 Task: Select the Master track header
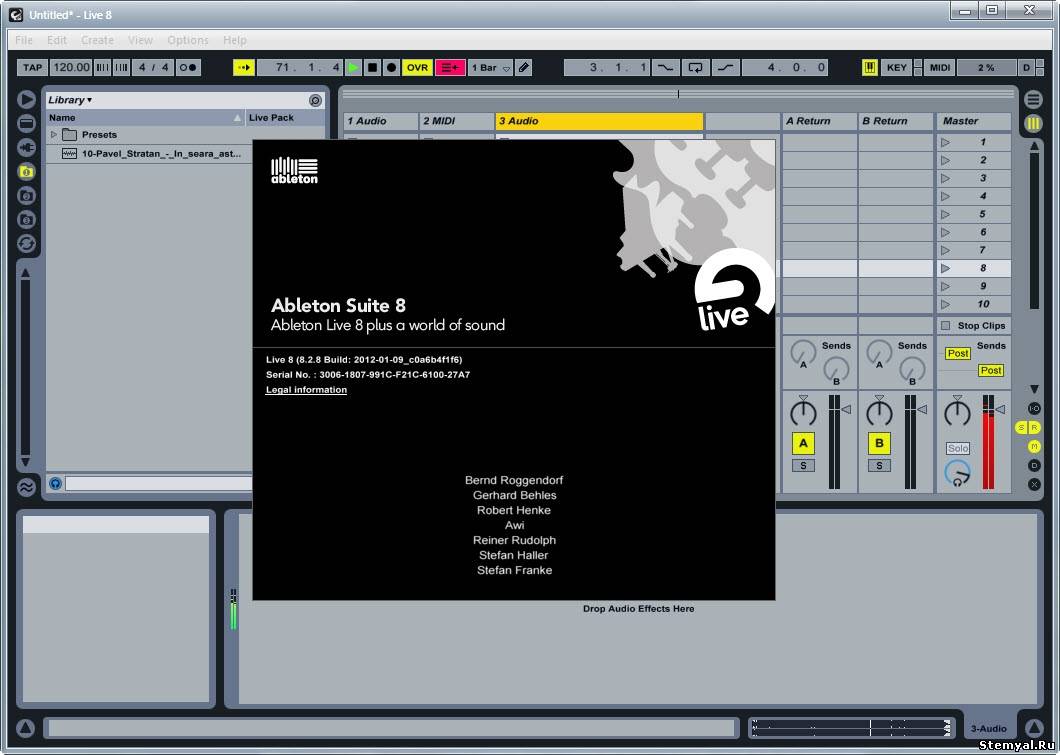click(x=973, y=121)
